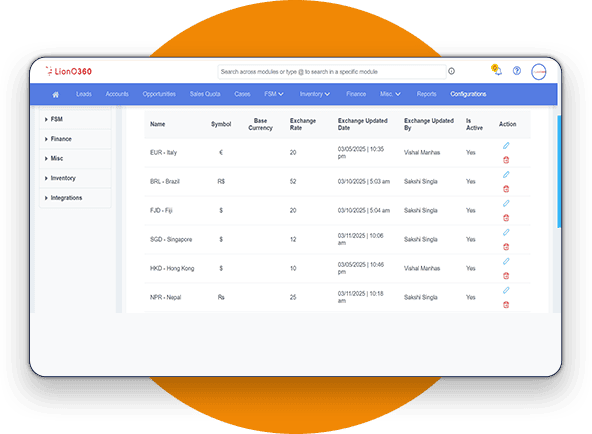Open the FSM dropdown in top navigation
The image size is (592, 434).
click(274, 94)
